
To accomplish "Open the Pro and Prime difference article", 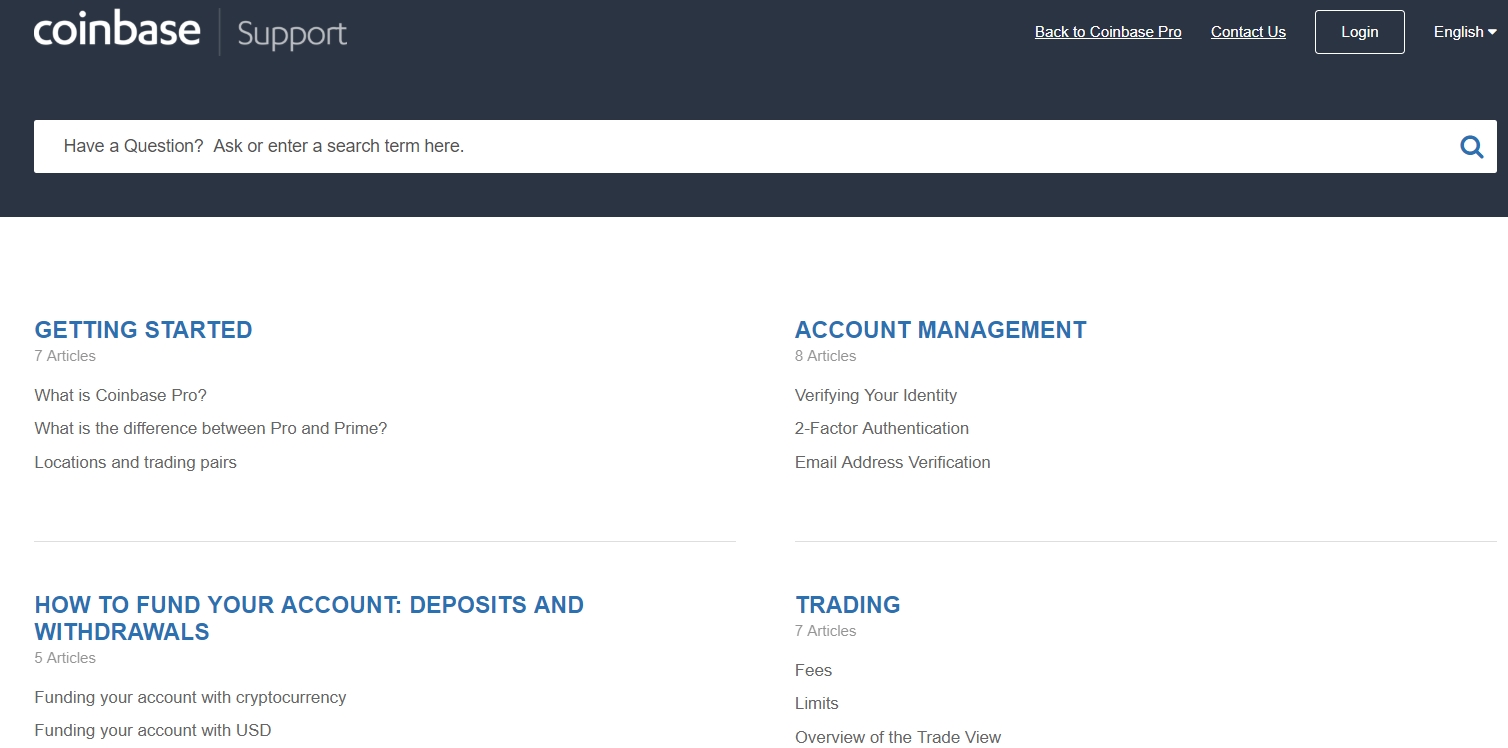I will 210,428.
